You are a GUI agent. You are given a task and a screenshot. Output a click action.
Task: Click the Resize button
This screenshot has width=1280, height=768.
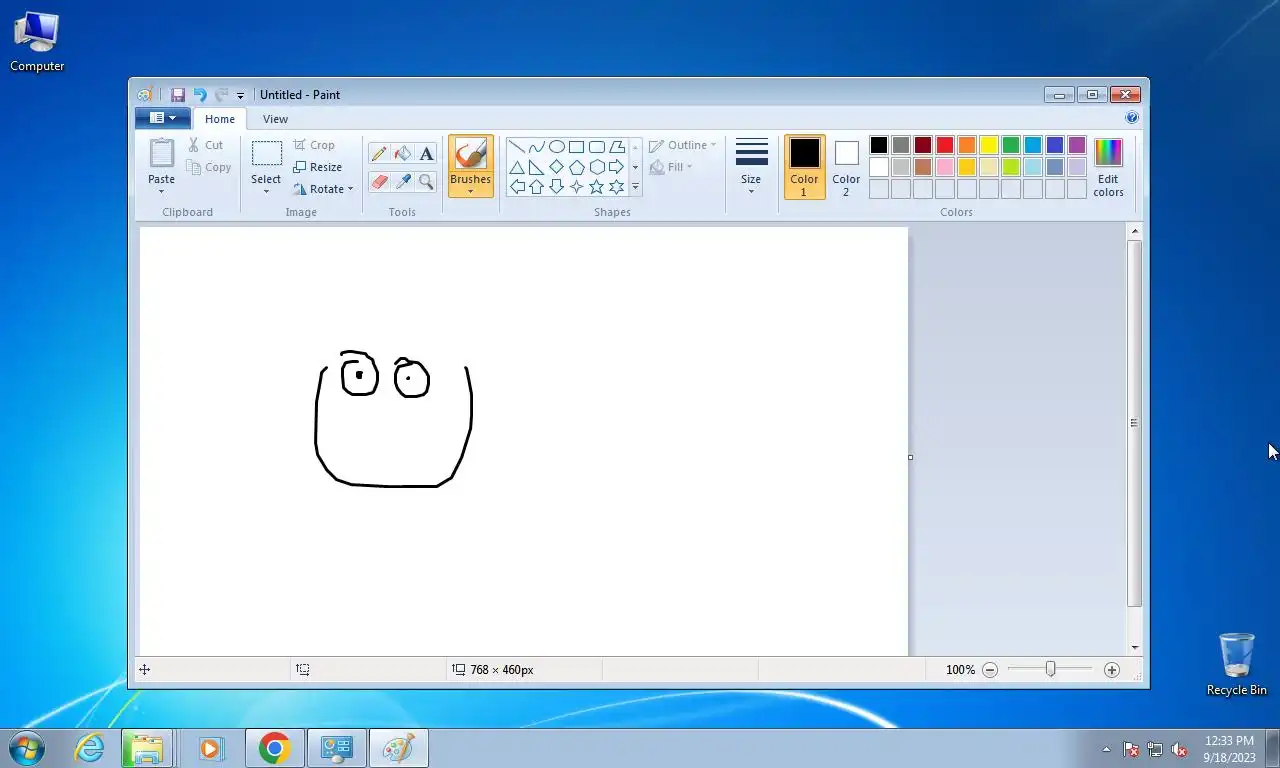(318, 167)
